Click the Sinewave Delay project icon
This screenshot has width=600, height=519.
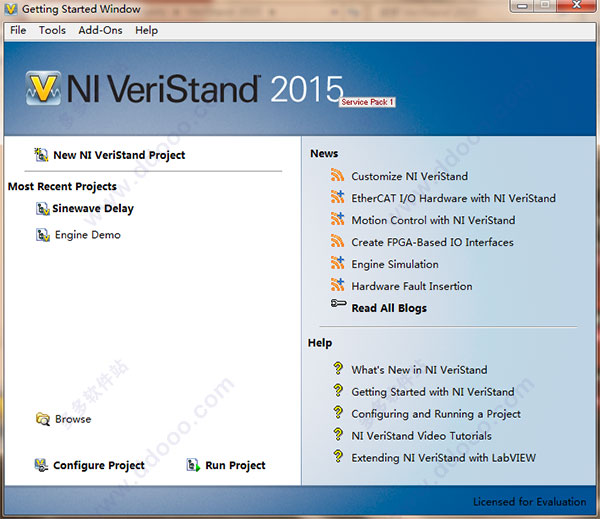tap(43, 209)
